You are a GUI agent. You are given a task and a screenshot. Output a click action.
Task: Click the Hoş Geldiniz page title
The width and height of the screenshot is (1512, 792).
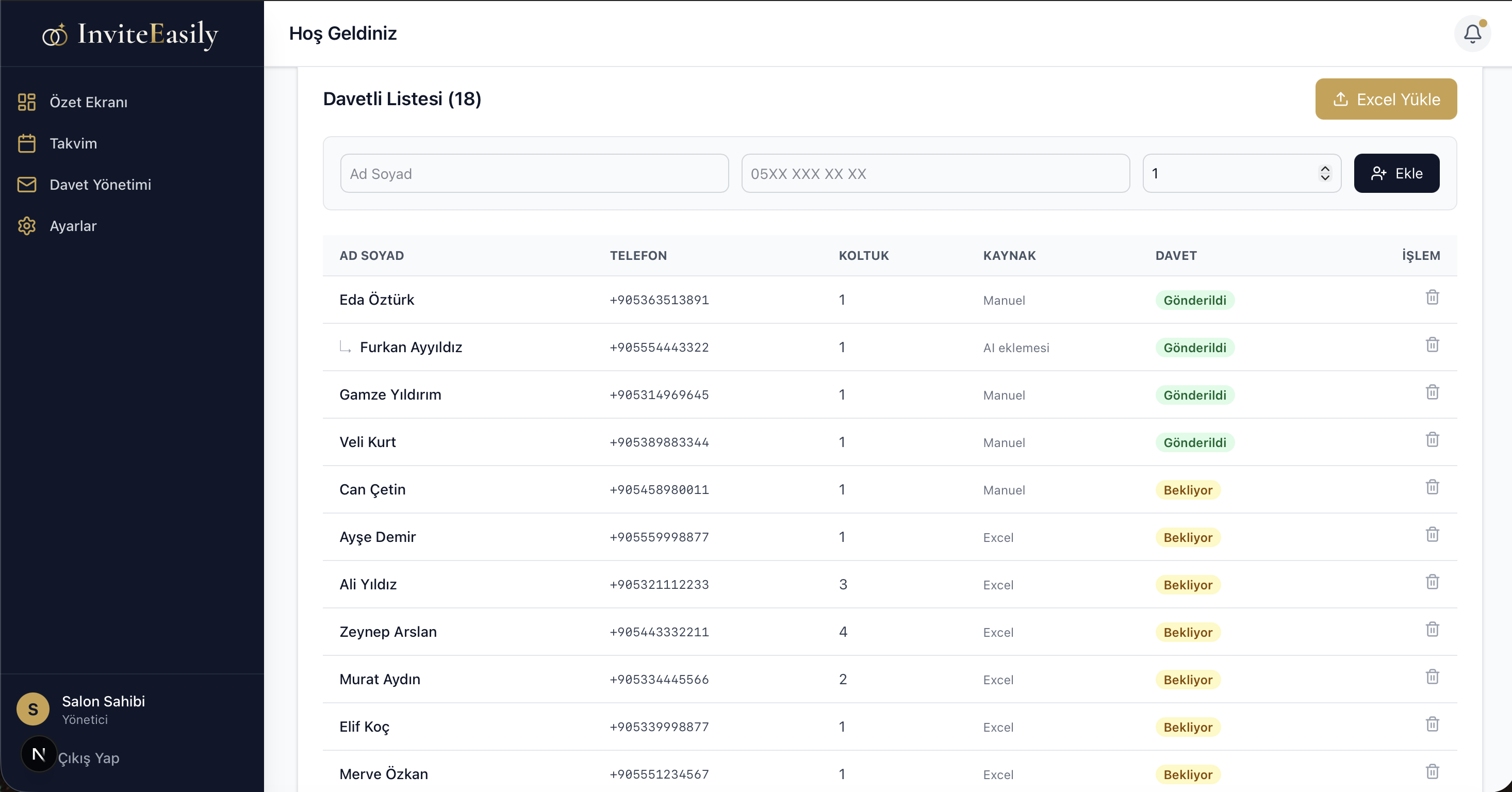343,34
